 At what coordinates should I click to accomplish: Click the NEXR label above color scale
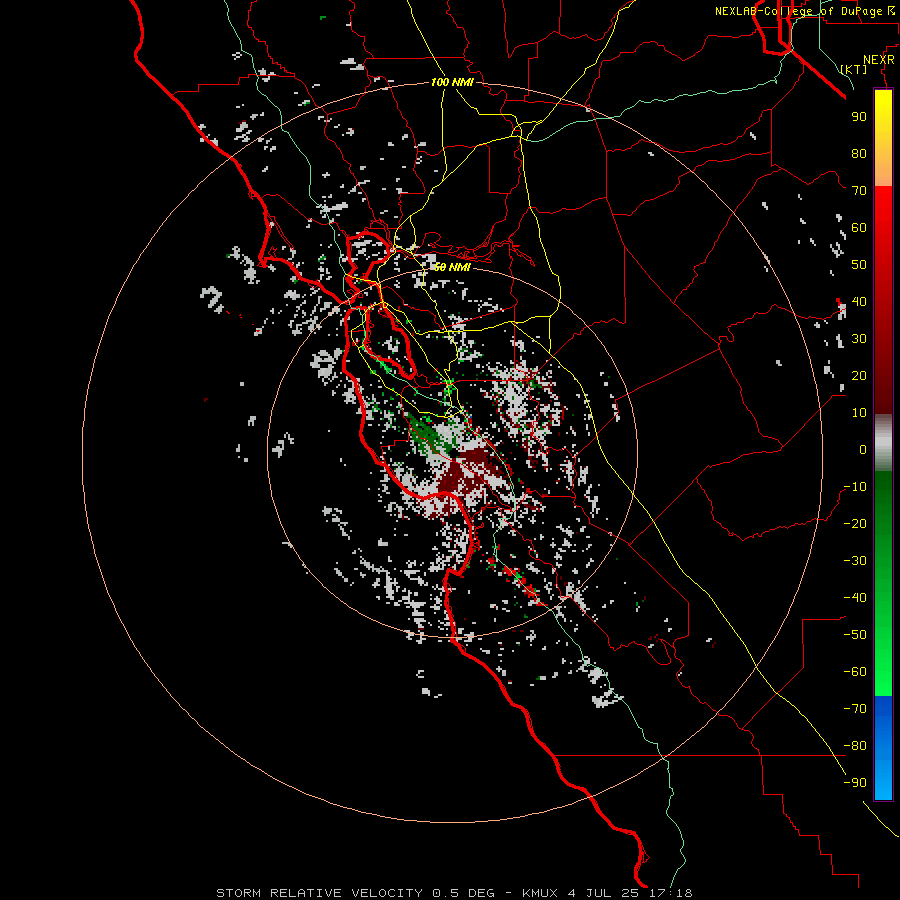pyautogui.click(x=879, y=60)
